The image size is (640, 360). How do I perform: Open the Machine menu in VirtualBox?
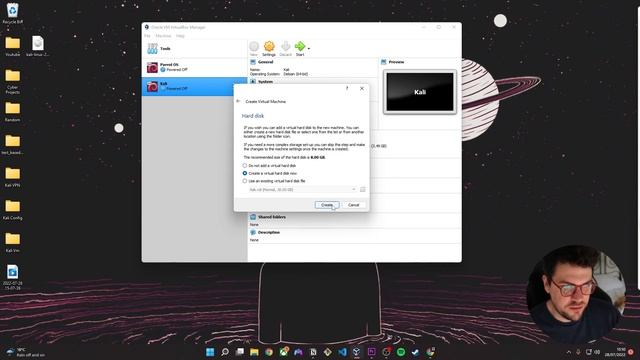[163, 36]
